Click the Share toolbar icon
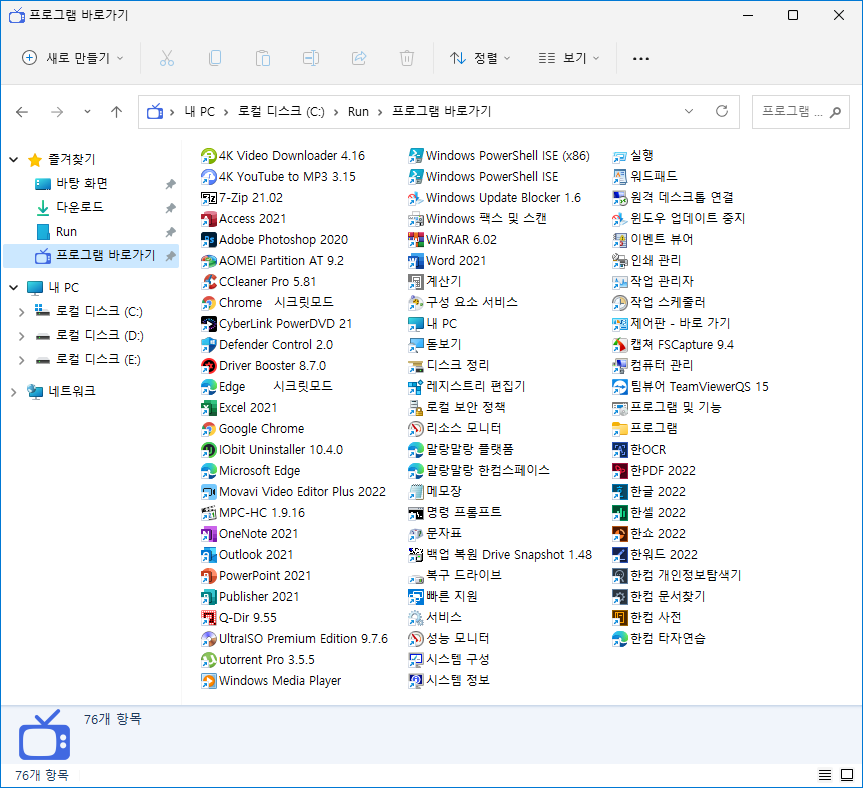 (x=359, y=58)
